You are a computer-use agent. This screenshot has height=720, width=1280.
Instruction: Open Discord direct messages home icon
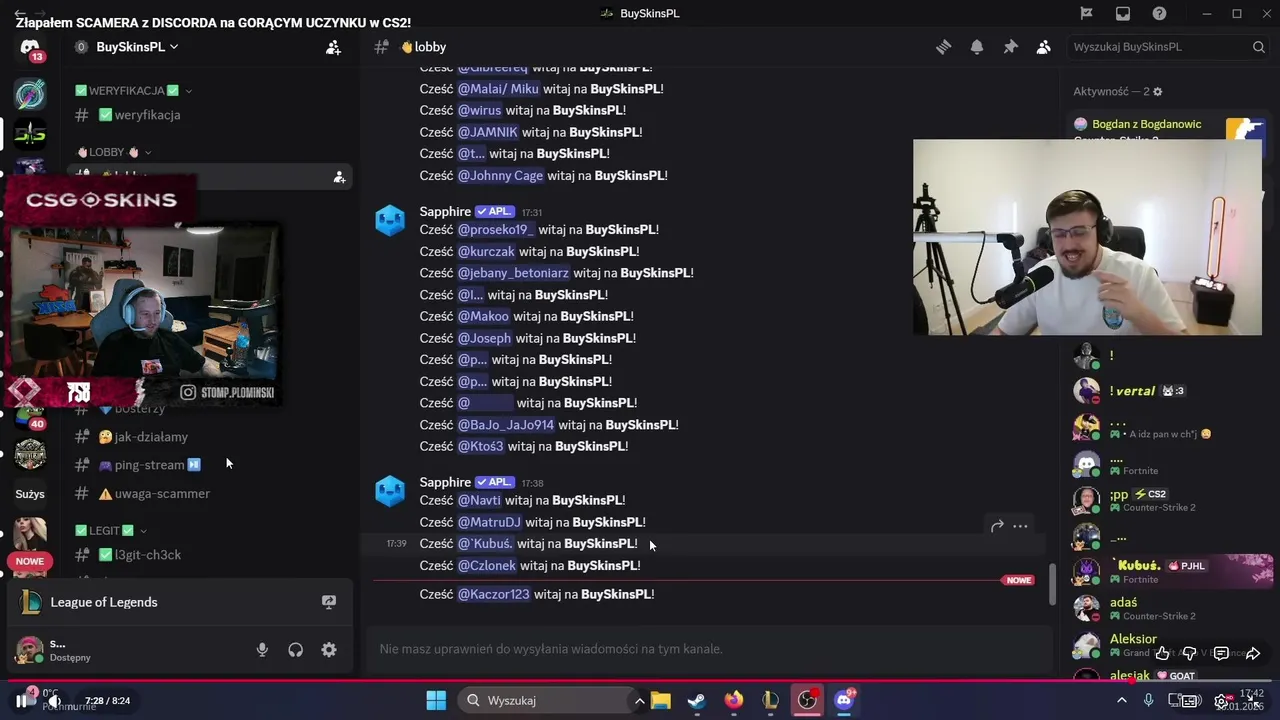click(30, 48)
